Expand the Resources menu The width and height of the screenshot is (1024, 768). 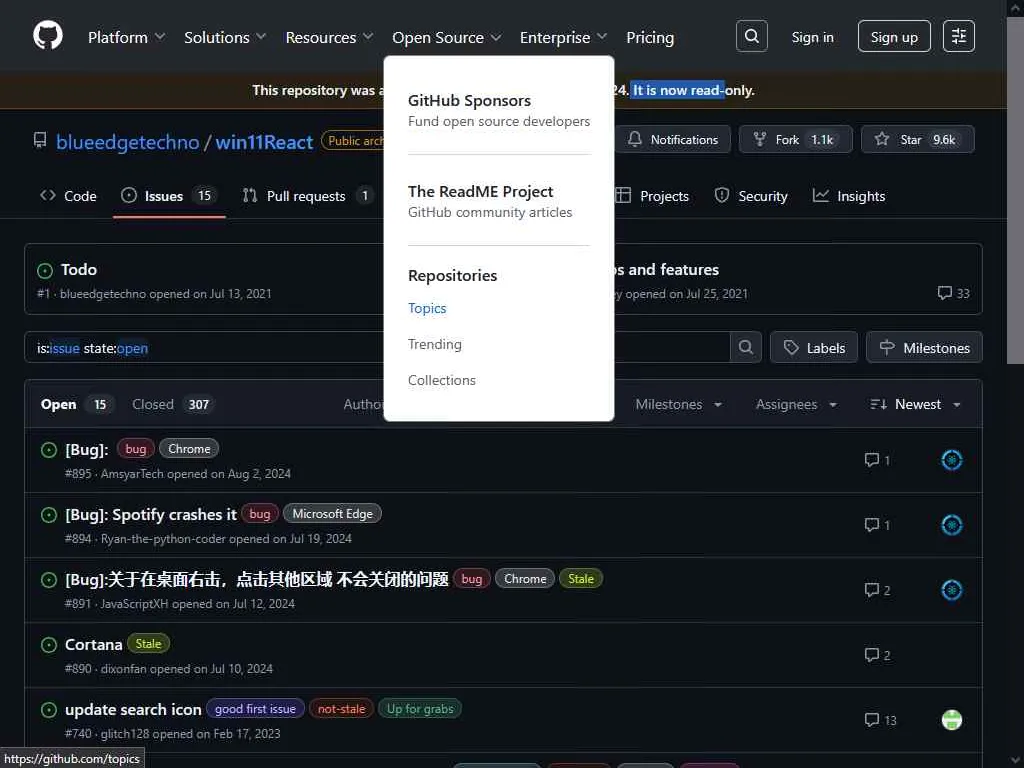click(x=329, y=37)
